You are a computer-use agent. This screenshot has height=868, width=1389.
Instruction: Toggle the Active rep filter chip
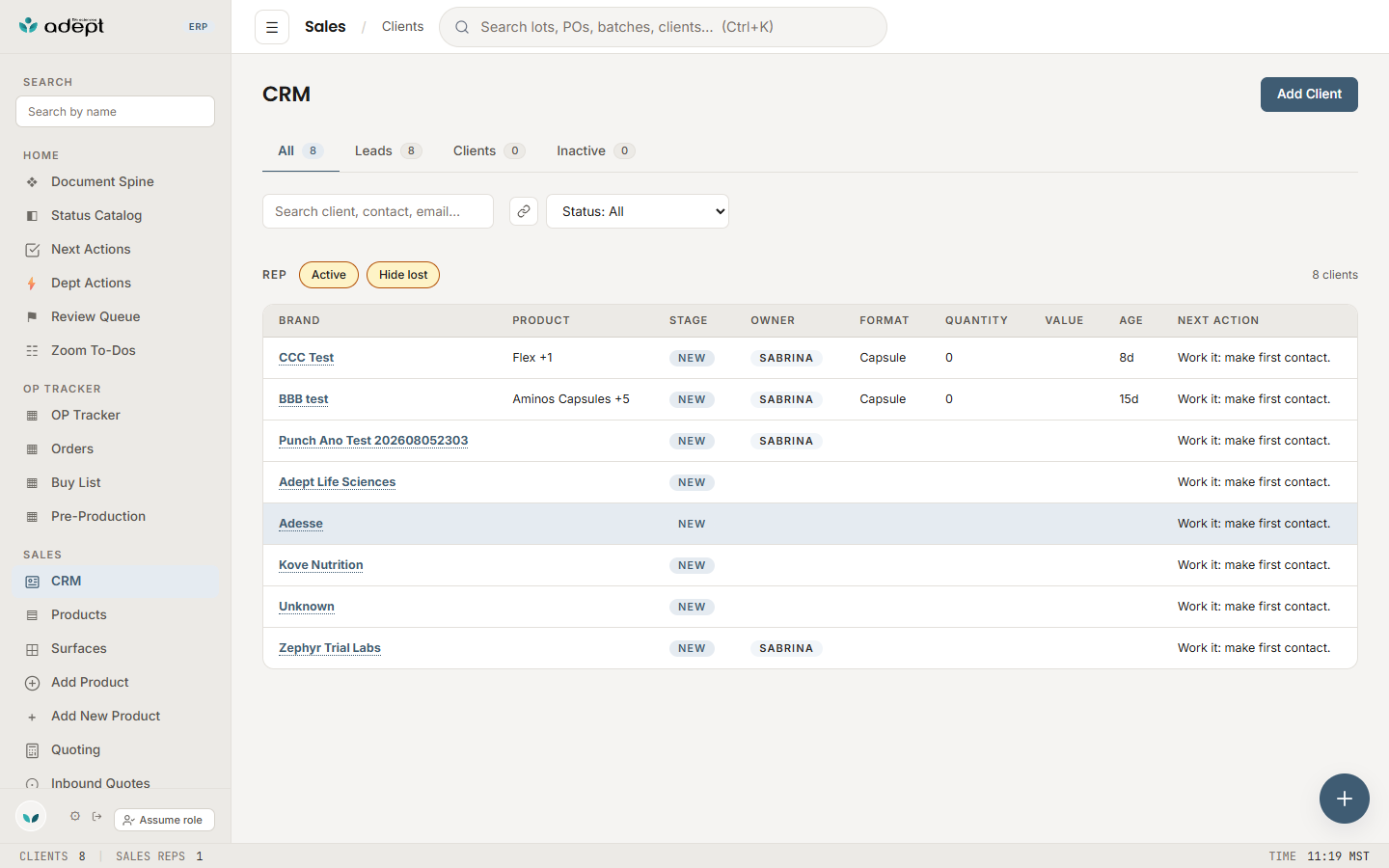pyautogui.click(x=329, y=275)
